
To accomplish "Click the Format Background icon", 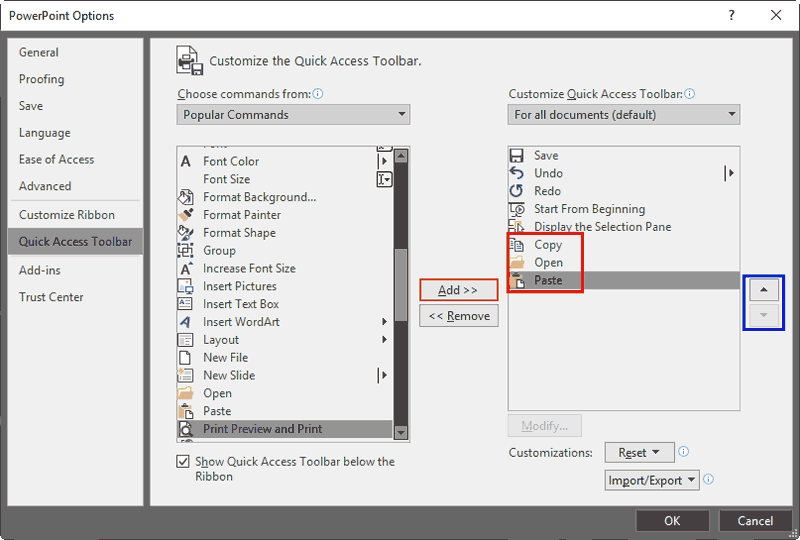I will [185, 197].
